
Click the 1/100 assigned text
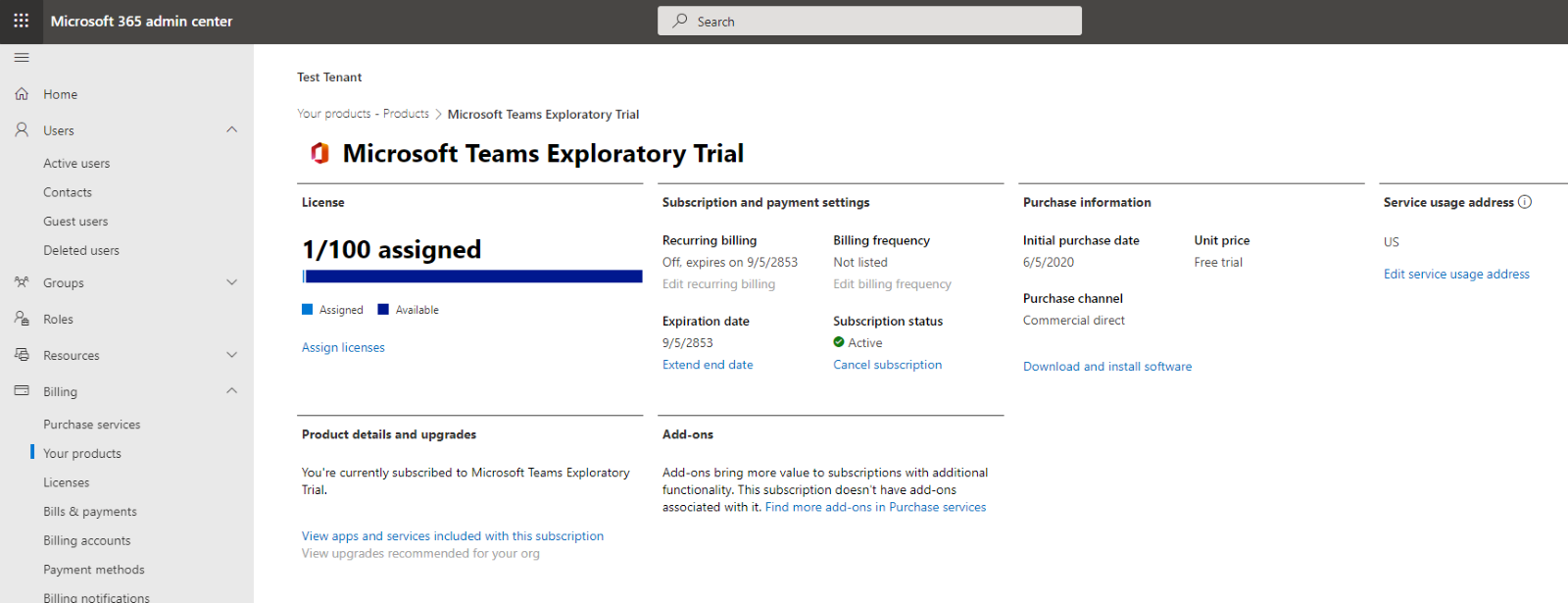(392, 250)
